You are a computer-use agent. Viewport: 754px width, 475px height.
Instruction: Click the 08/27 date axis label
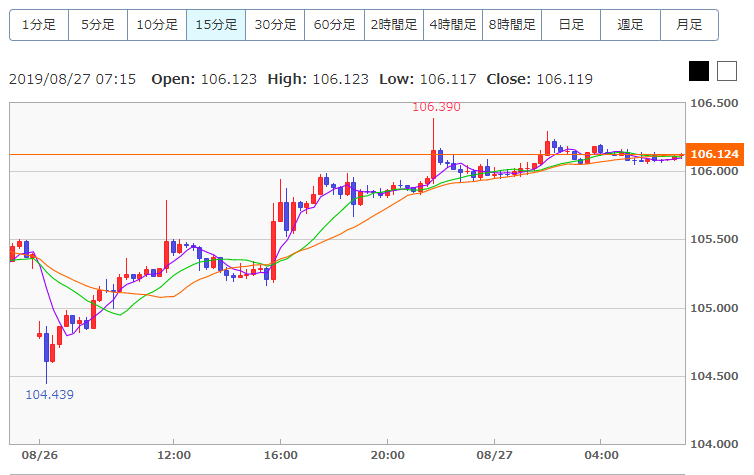point(494,455)
